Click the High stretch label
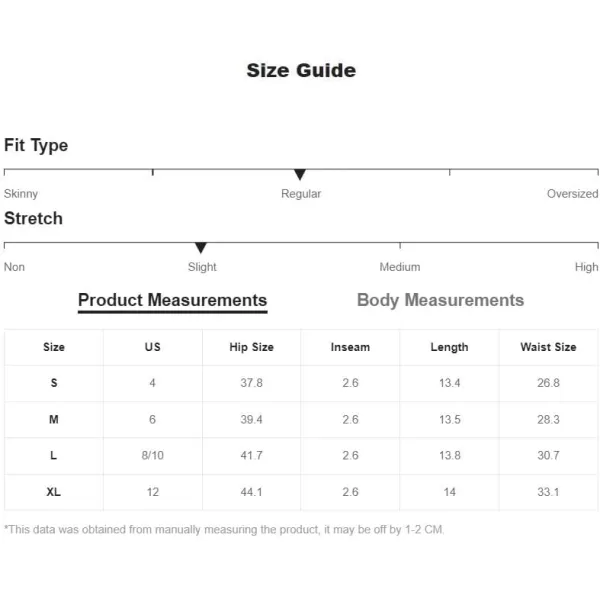This screenshot has width=600, height=600. 586,267
